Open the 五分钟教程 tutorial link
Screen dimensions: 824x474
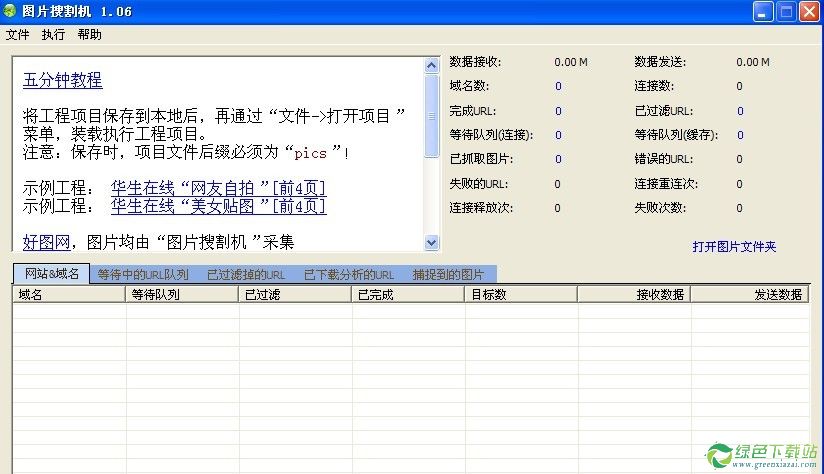click(x=62, y=81)
